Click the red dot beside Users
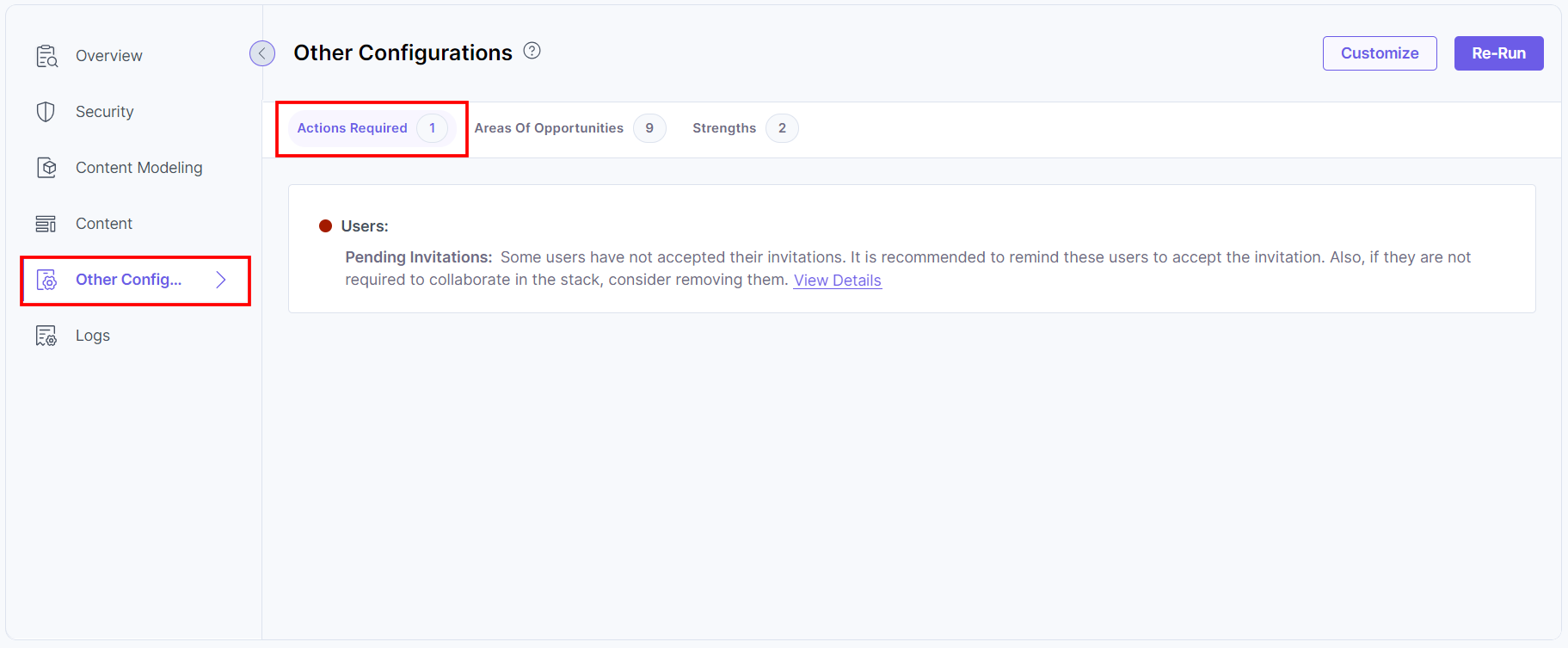This screenshot has height=648, width=1568. [326, 226]
